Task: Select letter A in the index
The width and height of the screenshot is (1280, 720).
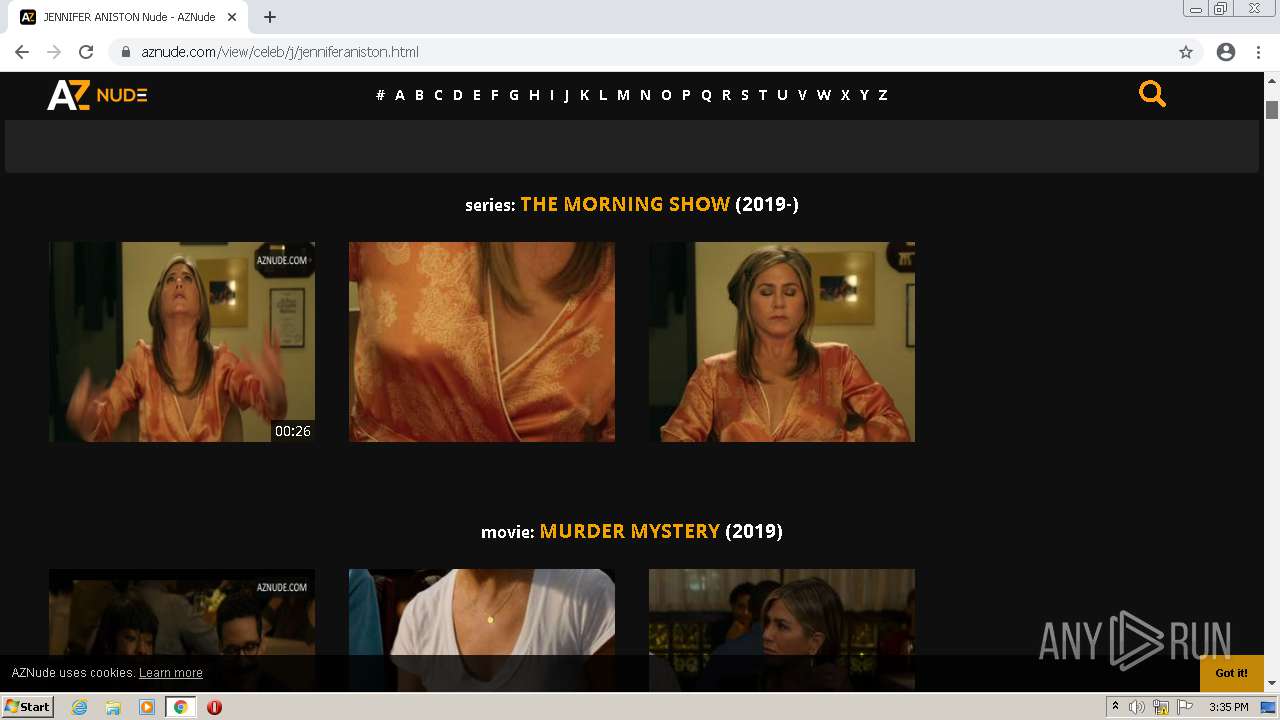Action: 400,95
